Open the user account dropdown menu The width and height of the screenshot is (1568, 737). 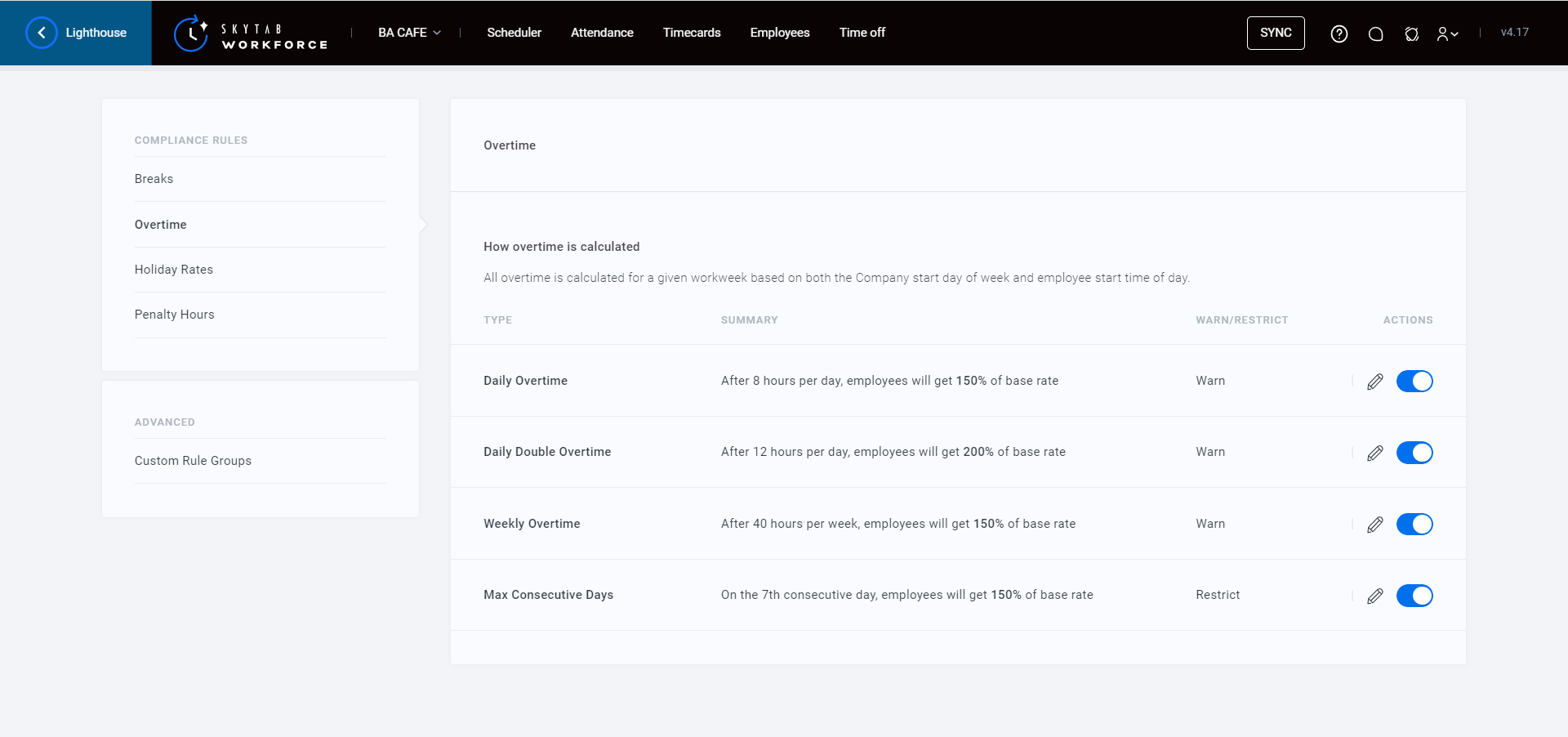tap(1447, 33)
